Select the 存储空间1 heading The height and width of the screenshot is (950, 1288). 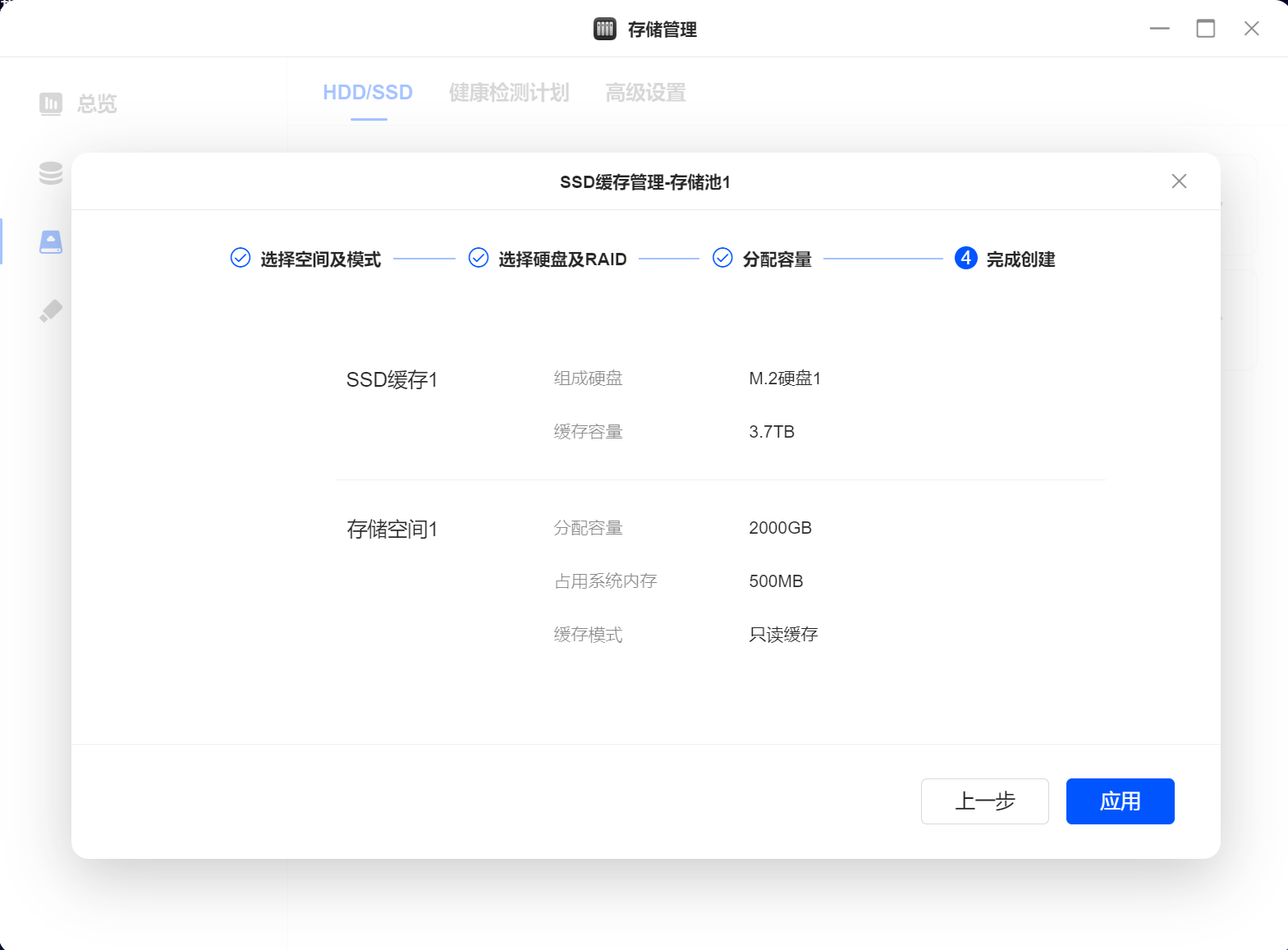point(392,529)
